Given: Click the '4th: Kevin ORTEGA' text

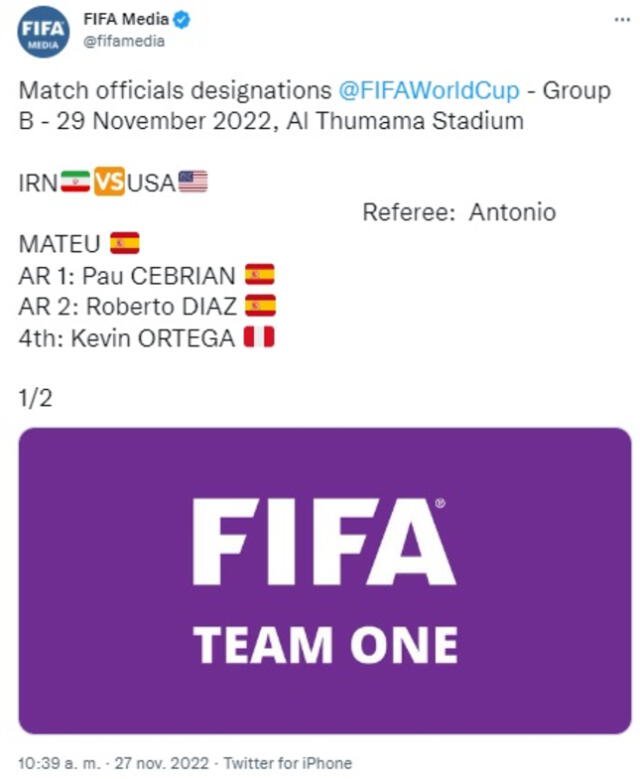Looking at the screenshot, I should point(126,338).
